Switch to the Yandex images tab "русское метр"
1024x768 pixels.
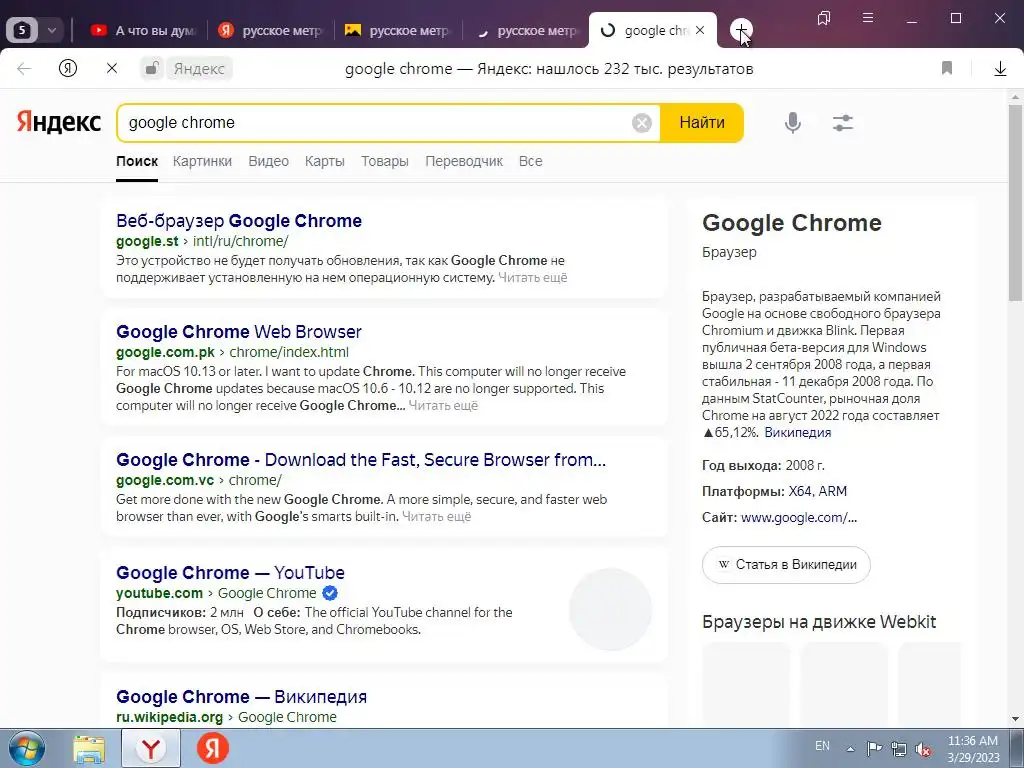(x=398, y=30)
